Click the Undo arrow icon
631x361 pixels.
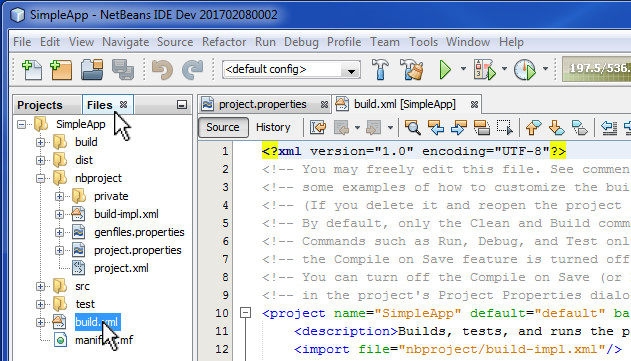pos(162,69)
